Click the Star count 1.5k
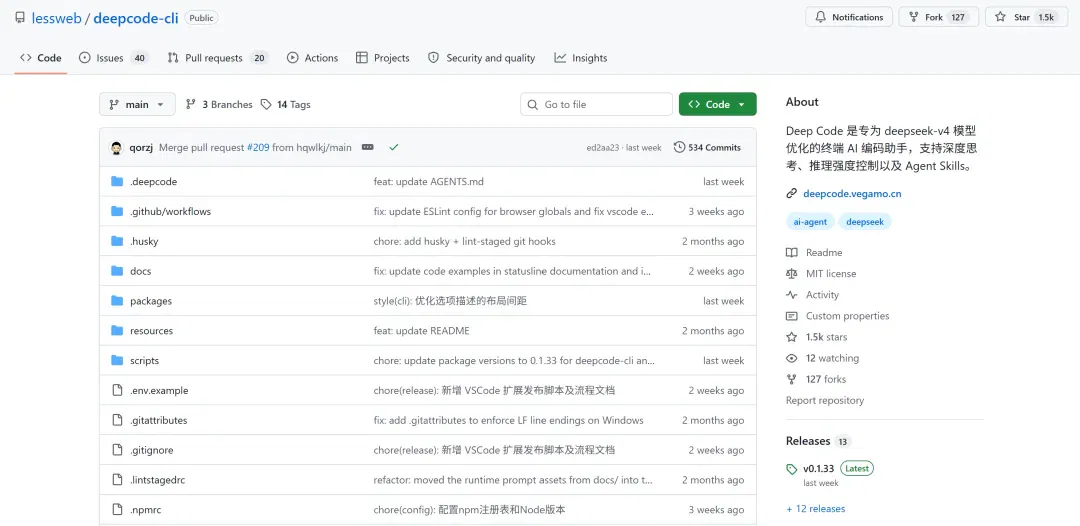 1046,17
